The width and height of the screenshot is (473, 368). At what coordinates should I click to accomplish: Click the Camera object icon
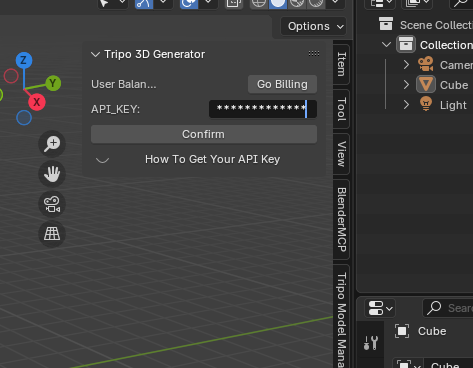[x=426, y=64]
